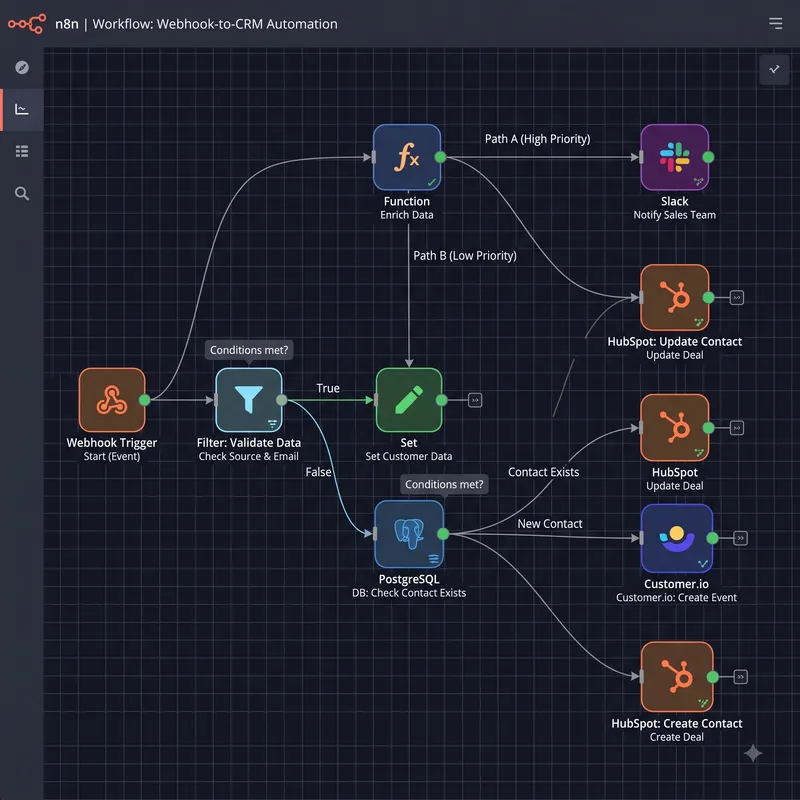The width and height of the screenshot is (800, 800).
Task: Click the Slack node output connector dot
Action: click(x=708, y=157)
